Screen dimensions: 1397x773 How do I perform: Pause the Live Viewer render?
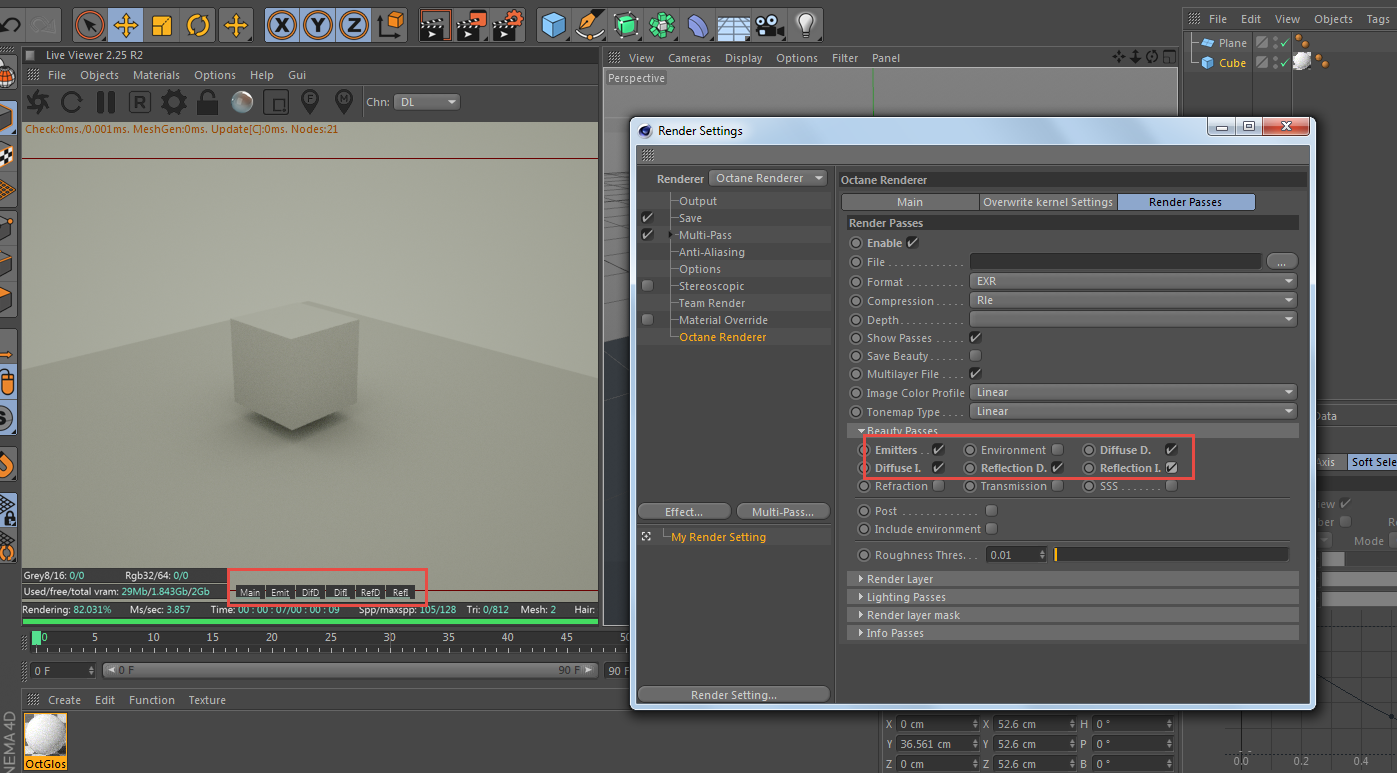(106, 102)
